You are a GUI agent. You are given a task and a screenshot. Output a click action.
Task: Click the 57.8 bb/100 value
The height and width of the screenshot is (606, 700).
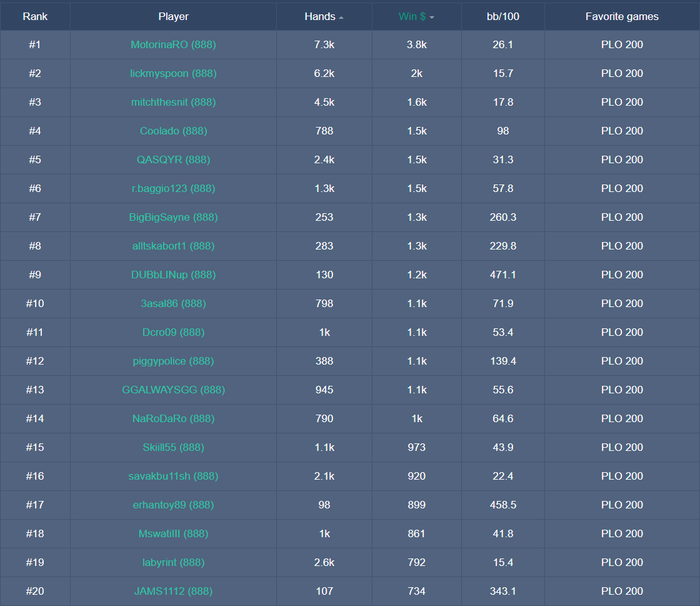(503, 188)
